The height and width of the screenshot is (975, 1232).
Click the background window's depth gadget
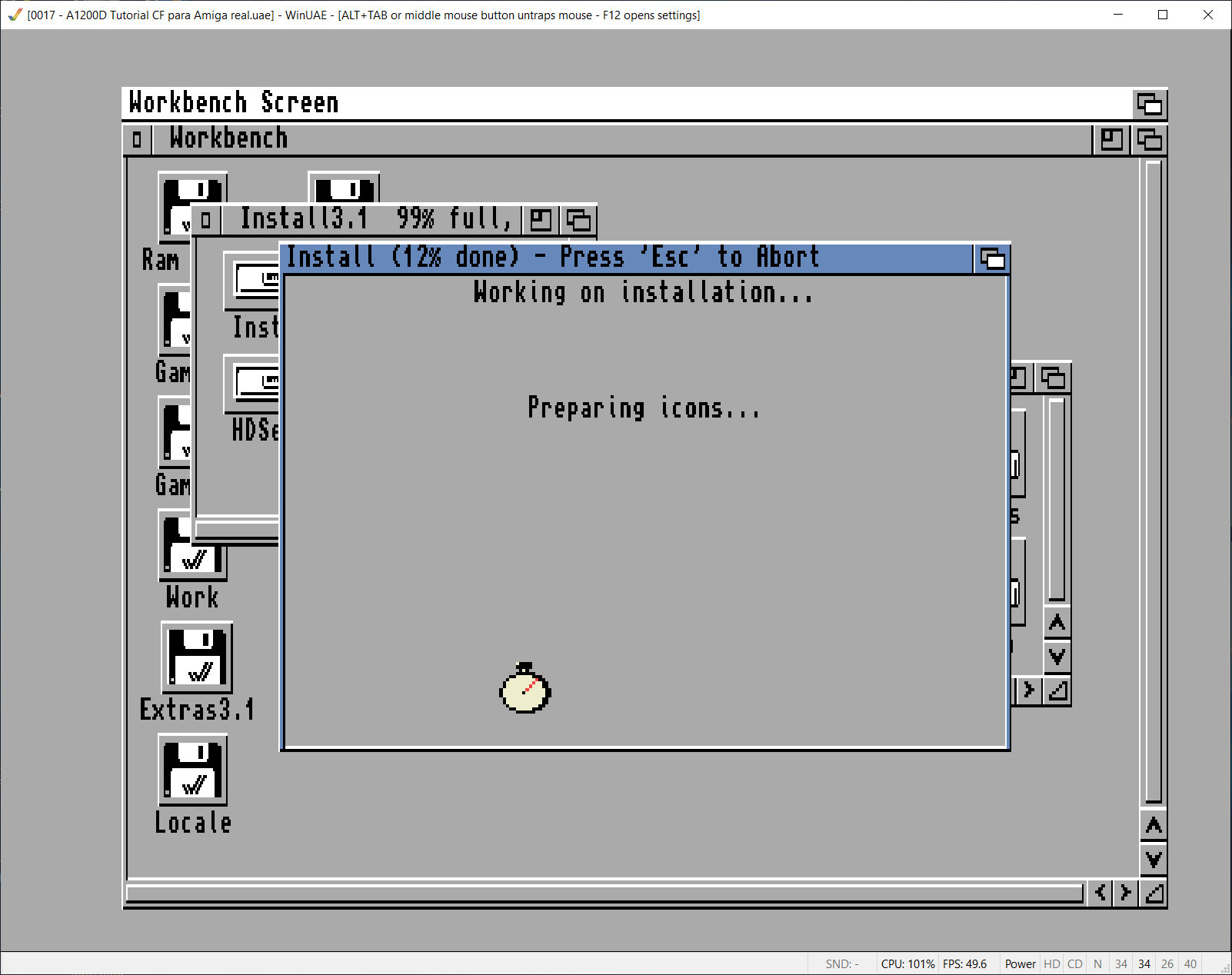pyautogui.click(x=1053, y=378)
